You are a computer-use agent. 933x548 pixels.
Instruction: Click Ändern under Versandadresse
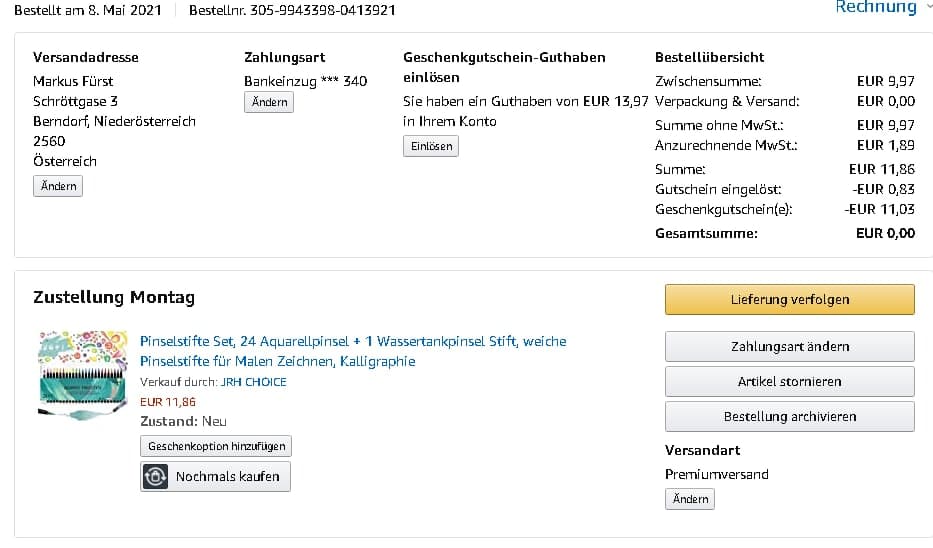[58, 186]
